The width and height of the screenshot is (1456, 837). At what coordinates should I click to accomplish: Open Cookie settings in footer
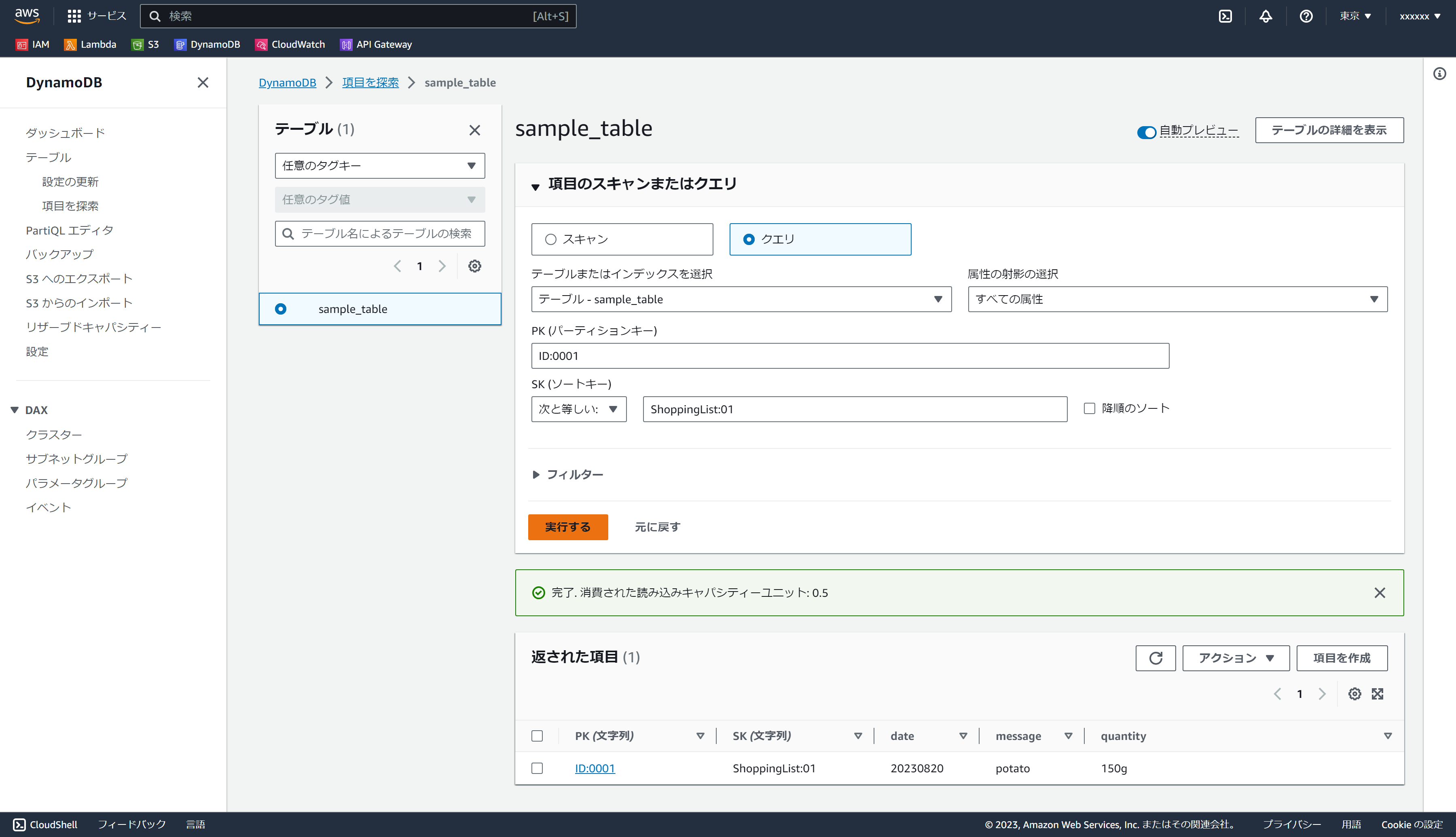(1412, 824)
